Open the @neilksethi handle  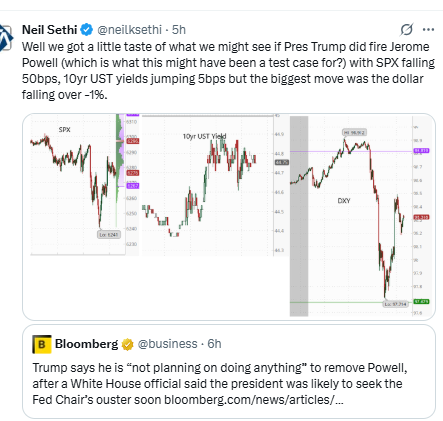click(x=129, y=30)
